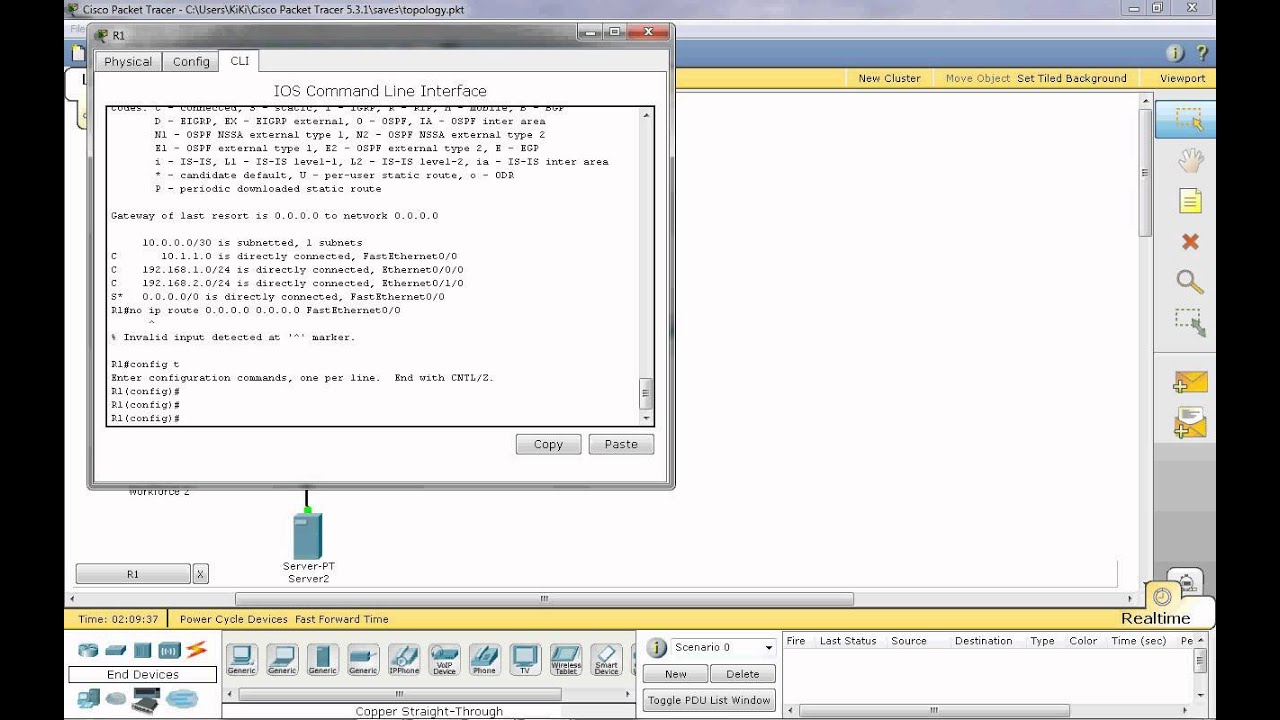This screenshot has width=1280, height=720.
Task: Select the Routers device category icon
Action: (x=88, y=650)
